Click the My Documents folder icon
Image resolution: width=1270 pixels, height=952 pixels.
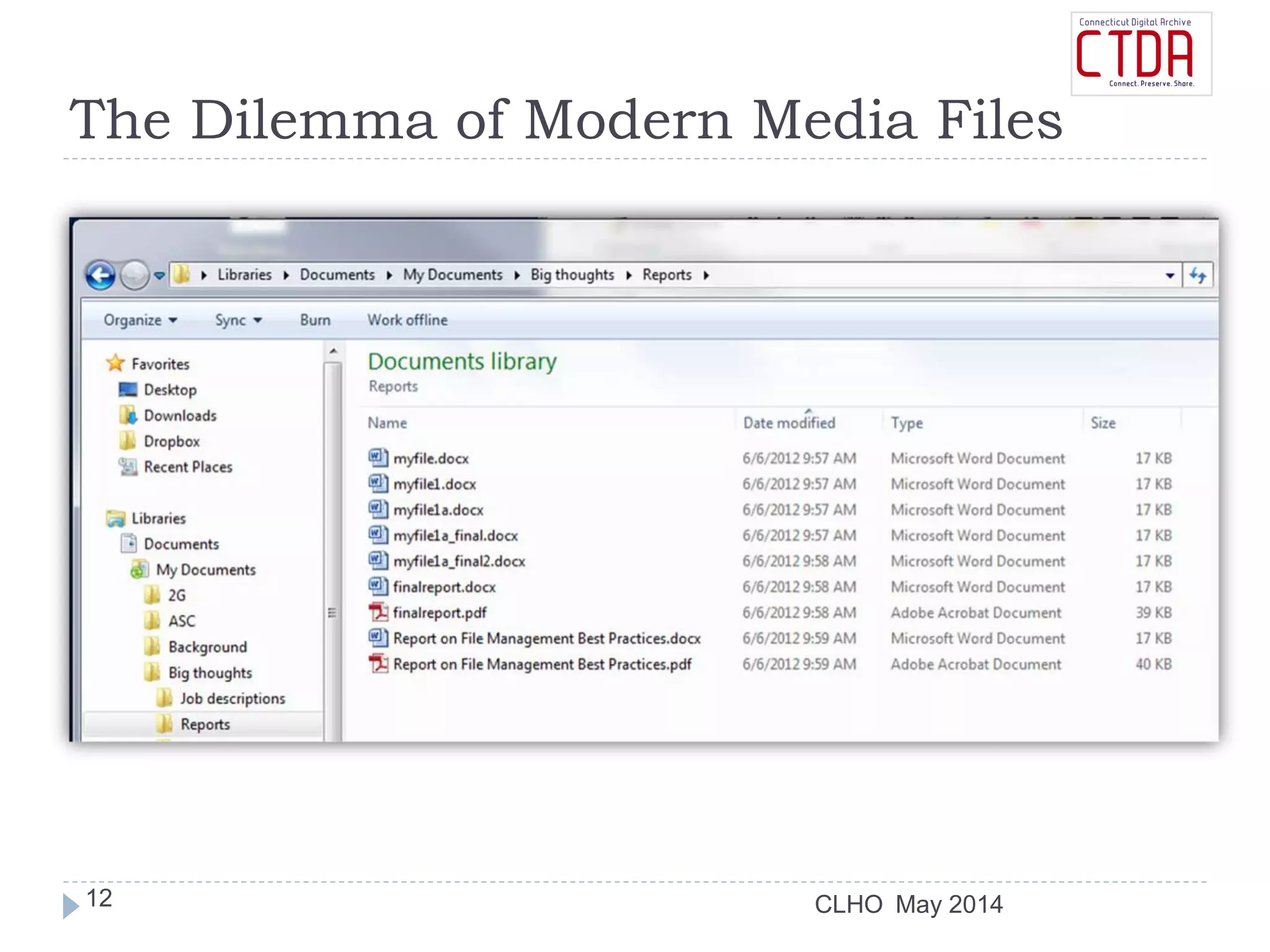(x=140, y=569)
